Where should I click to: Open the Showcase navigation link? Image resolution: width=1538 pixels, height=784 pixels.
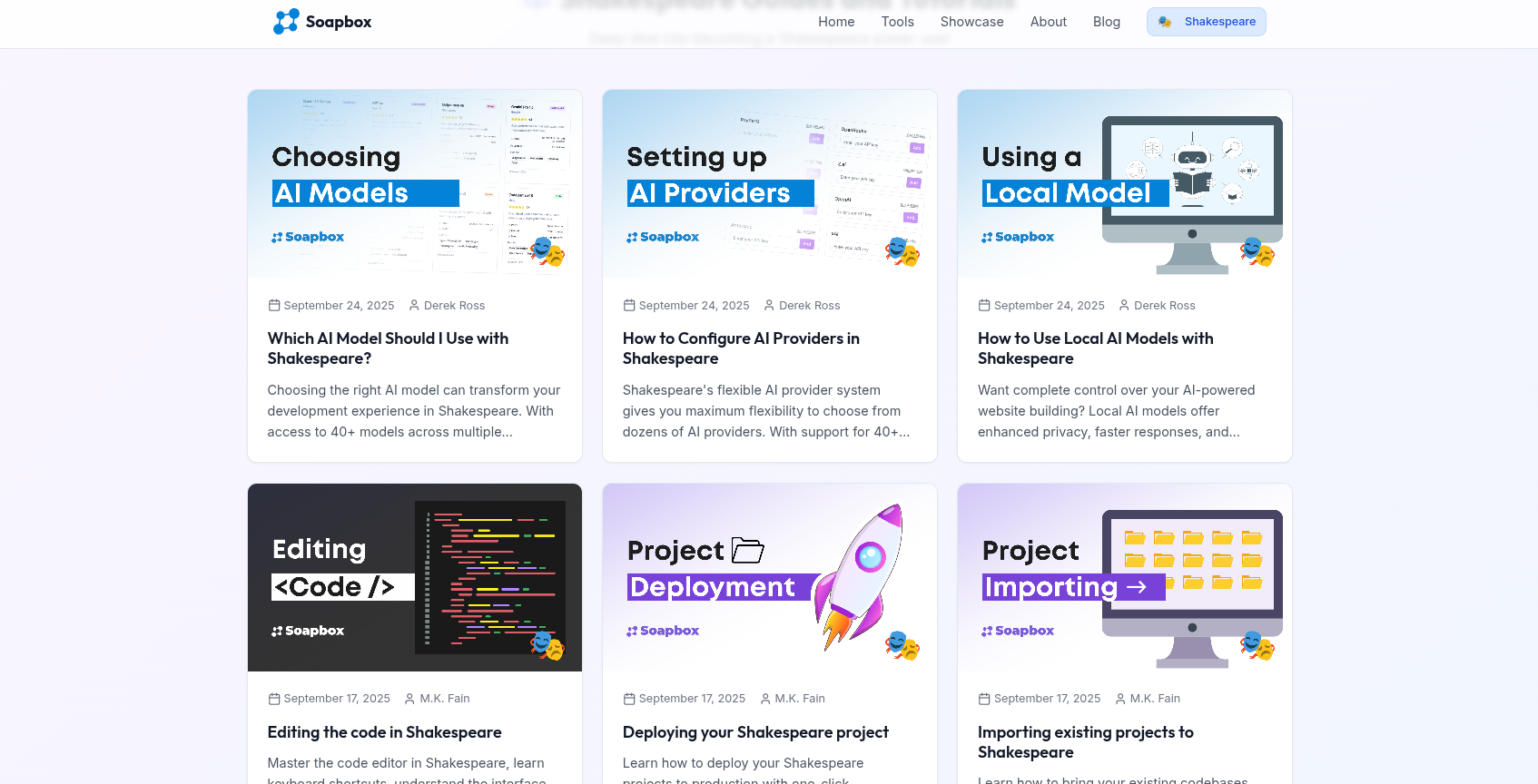click(x=971, y=22)
